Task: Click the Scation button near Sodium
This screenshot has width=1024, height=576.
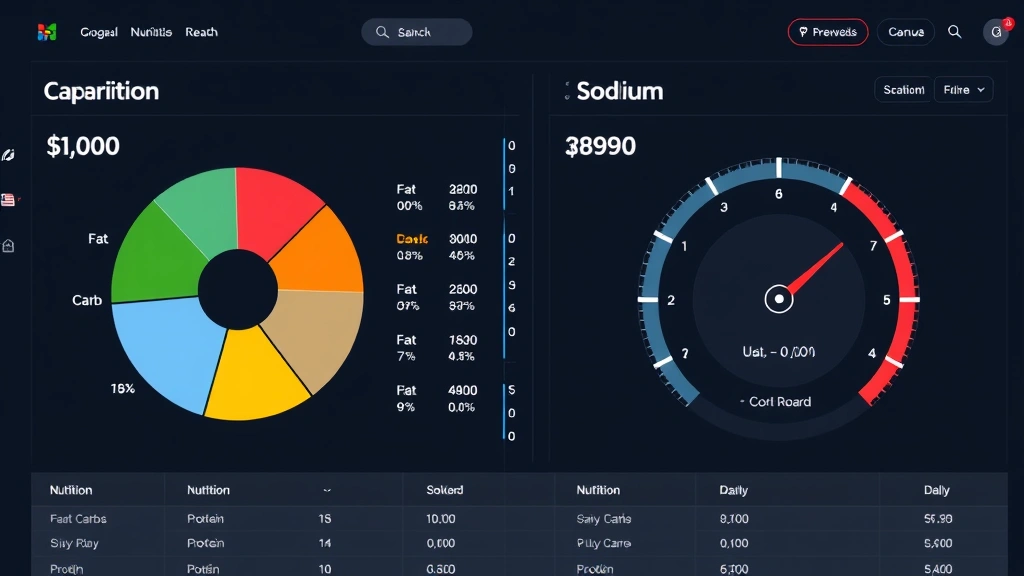Action: pos(902,89)
